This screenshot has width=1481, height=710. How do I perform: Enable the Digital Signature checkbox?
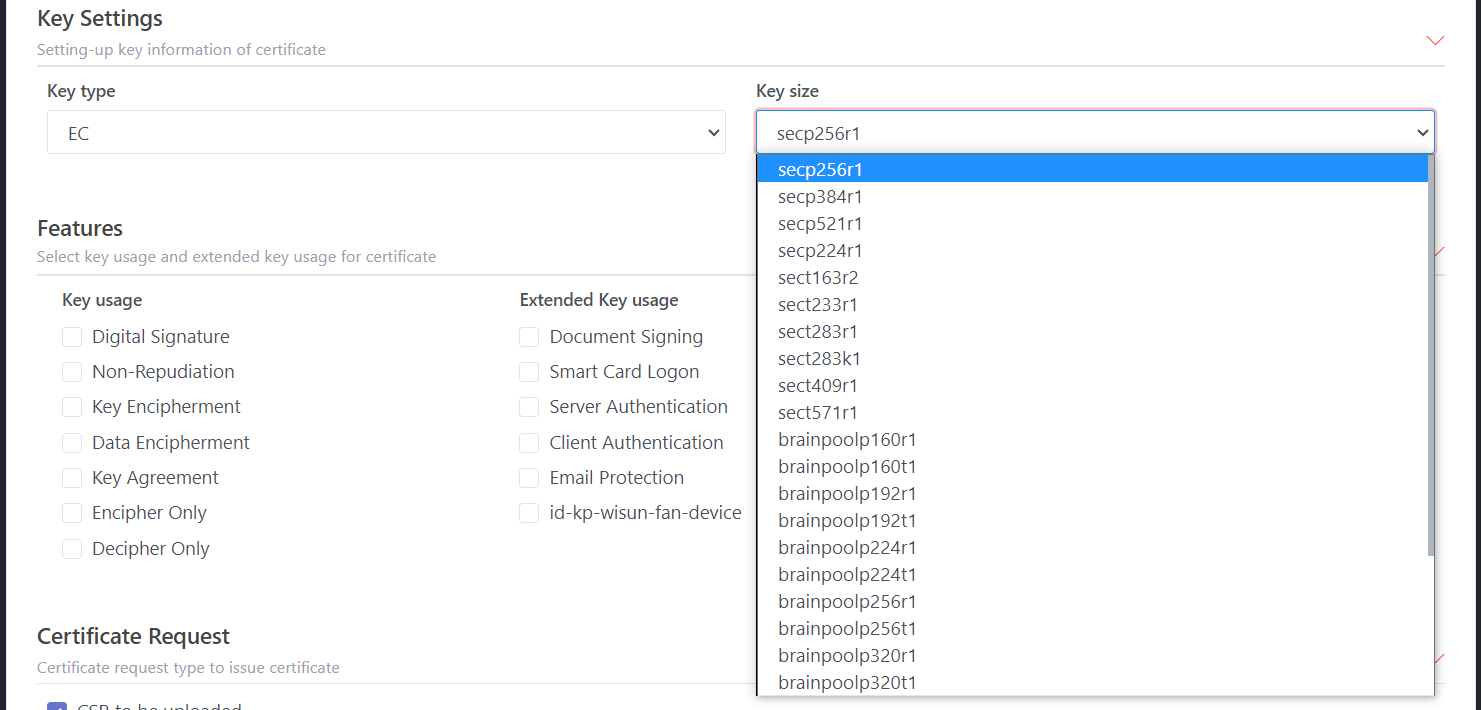tap(72, 337)
